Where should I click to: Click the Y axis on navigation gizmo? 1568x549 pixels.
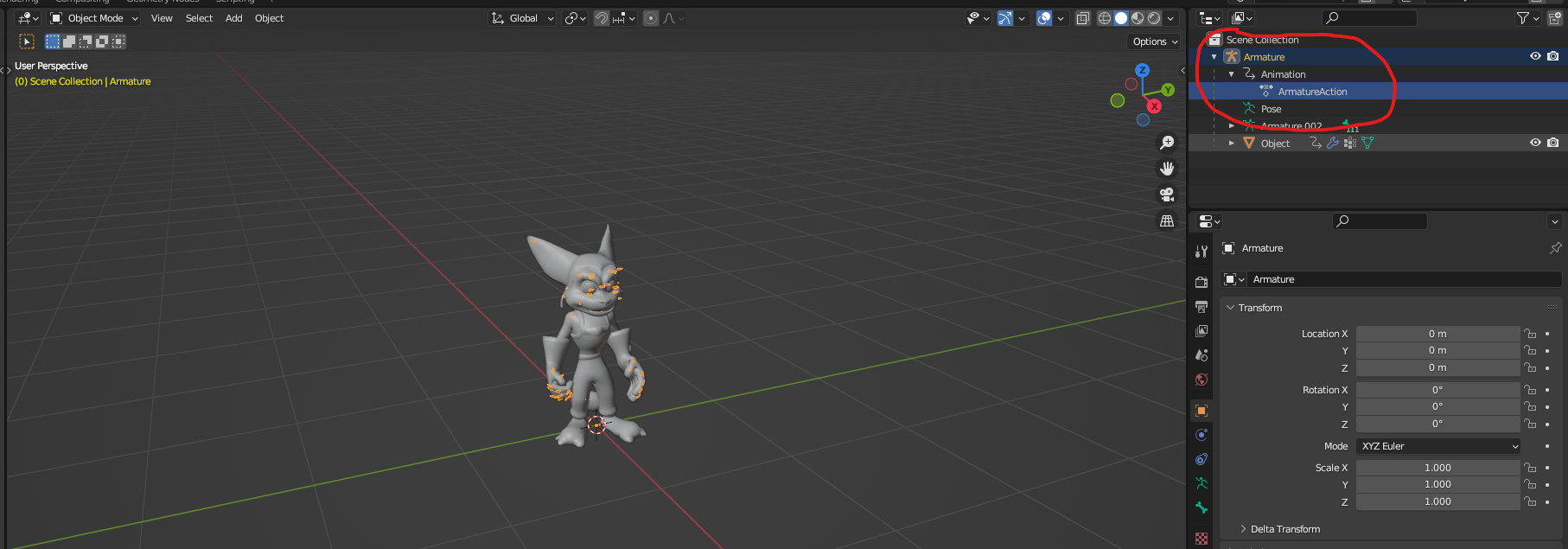coord(1168,90)
